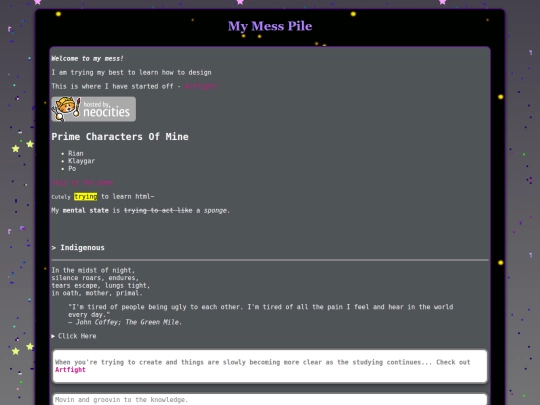Click the Prime Characters Of Mine heading
Viewport: 540px width, 405px height.
tap(120, 137)
